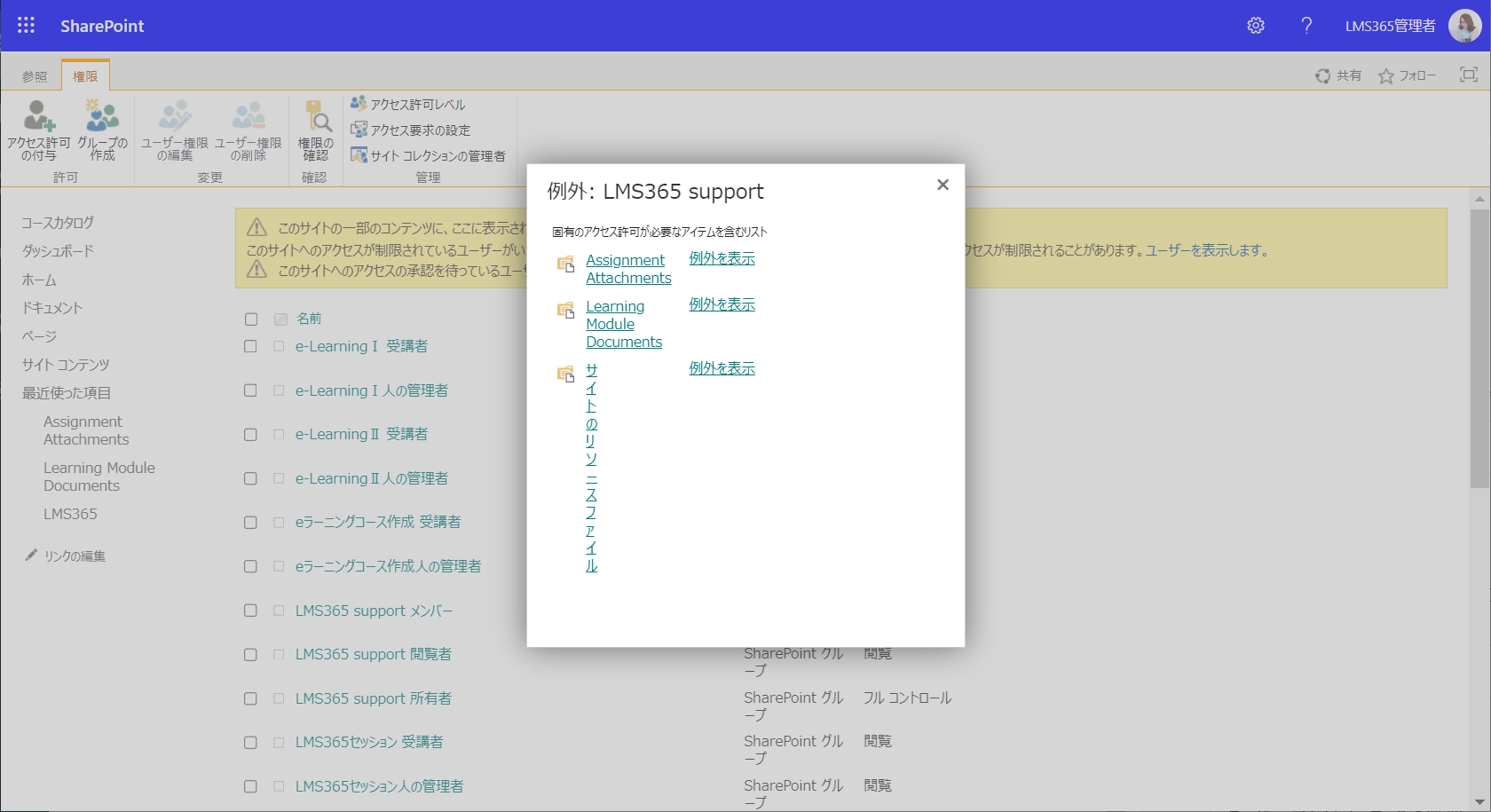Open the LMS365管理者 profile avatar
The image size is (1491, 812).
[1464, 26]
